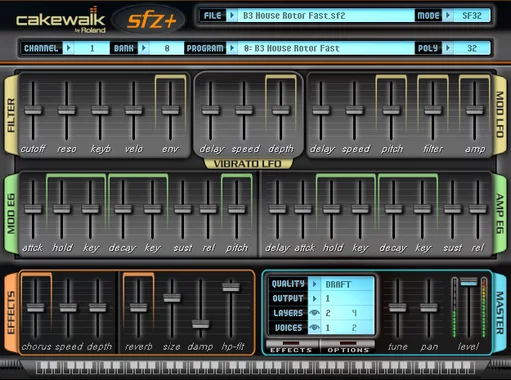Click the Output arrow icon
511x380 pixels.
[314, 299]
